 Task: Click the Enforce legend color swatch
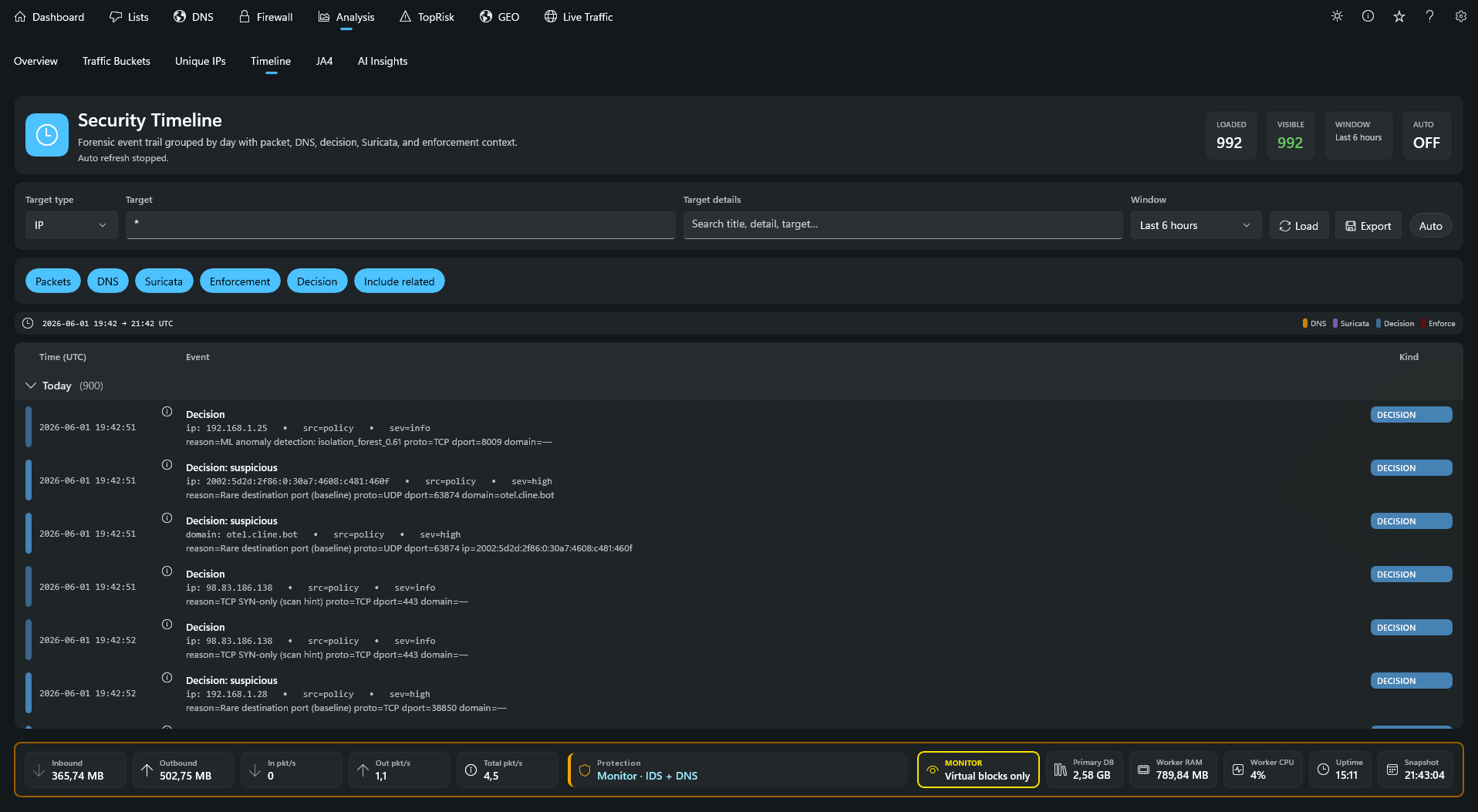pos(1423,324)
